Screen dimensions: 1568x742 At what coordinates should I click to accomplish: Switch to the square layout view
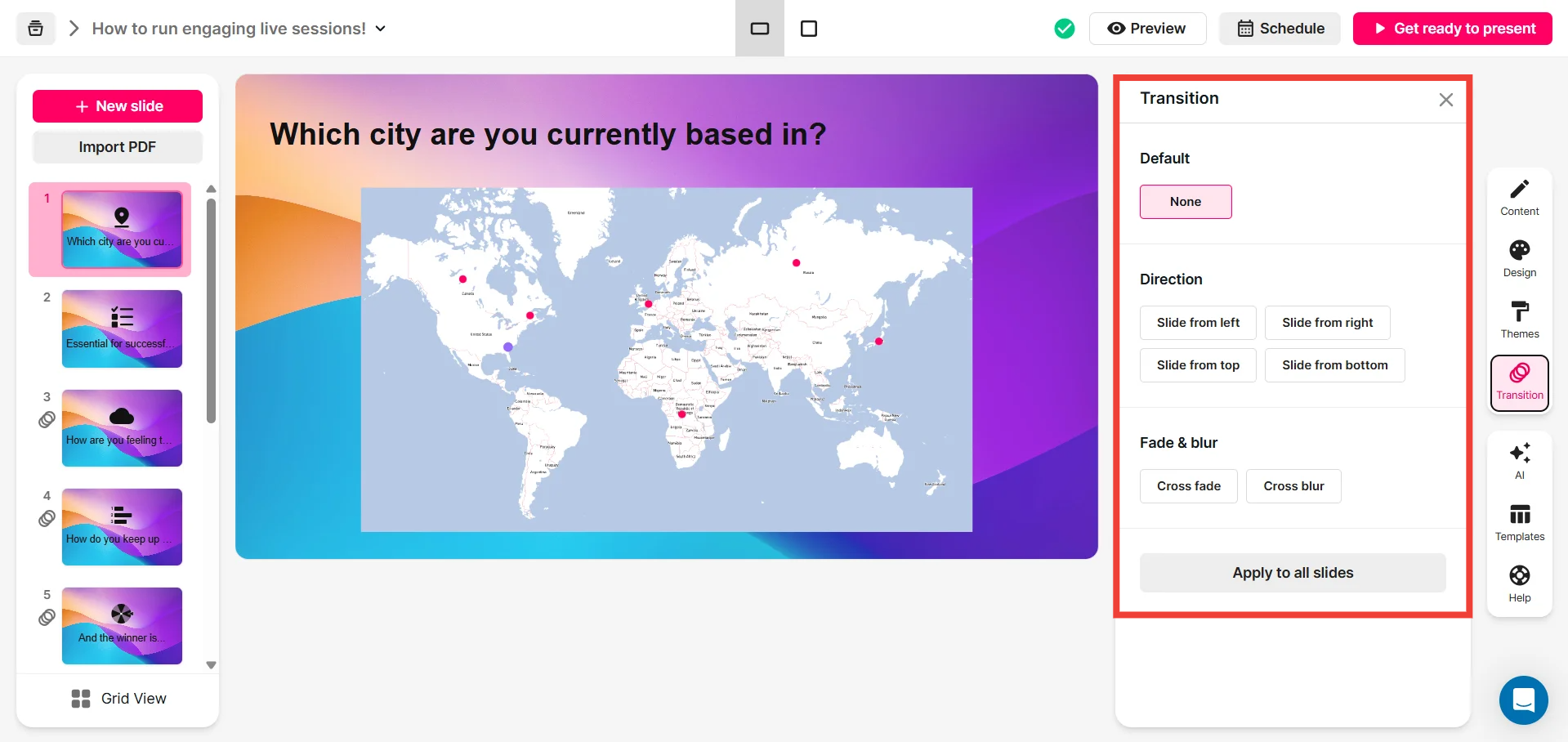point(808,29)
